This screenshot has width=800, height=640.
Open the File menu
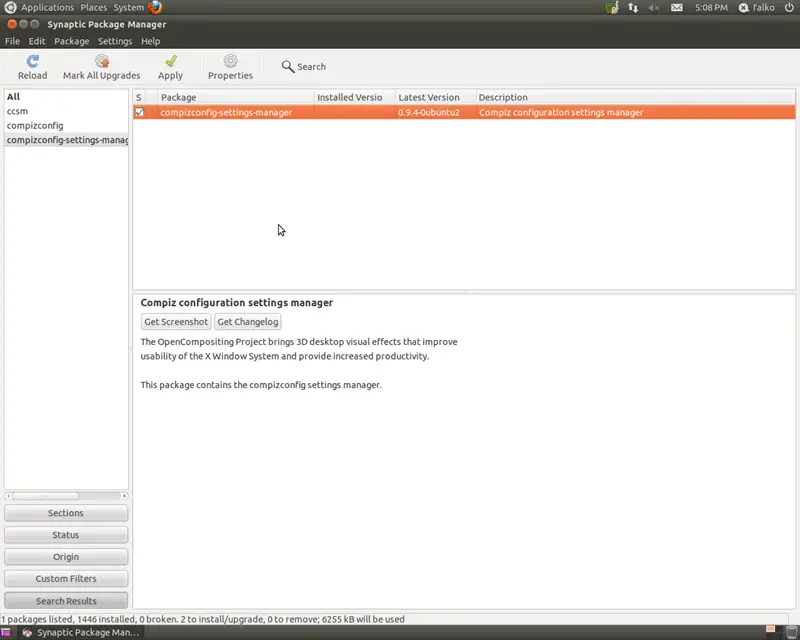pos(12,41)
